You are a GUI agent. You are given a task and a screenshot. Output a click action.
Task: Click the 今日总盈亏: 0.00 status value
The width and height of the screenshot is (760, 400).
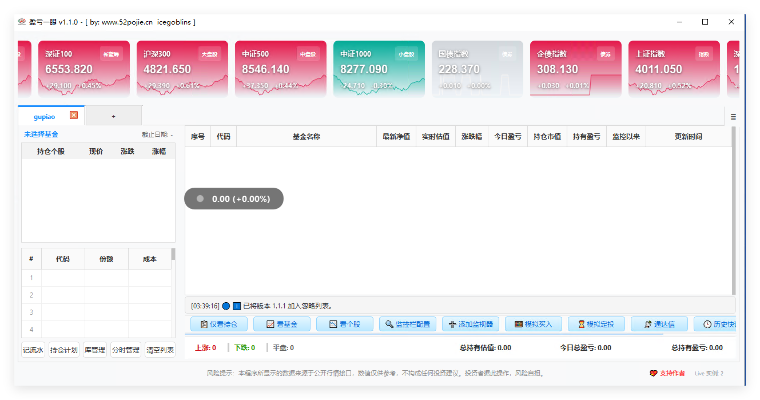[586, 348]
